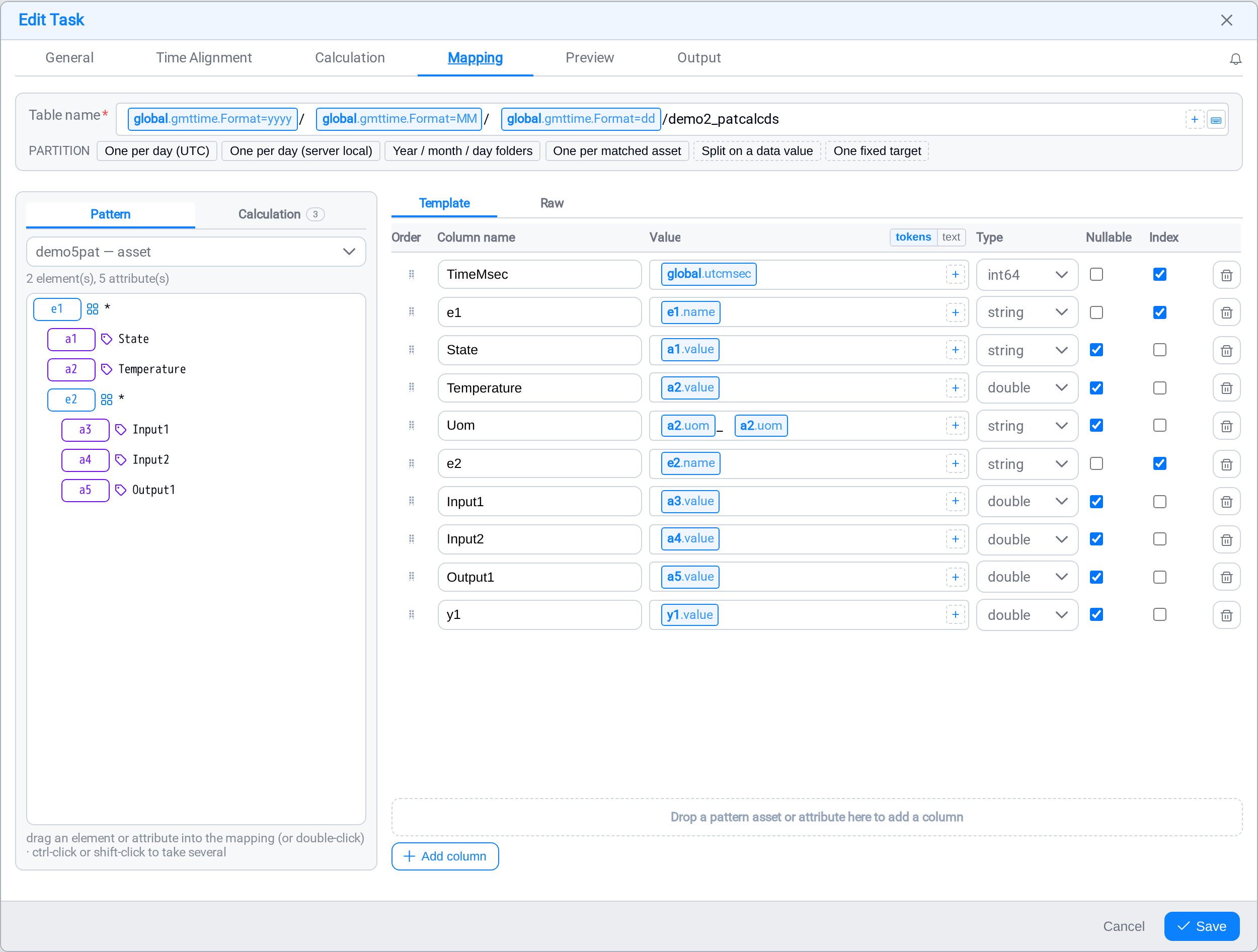Add token to y1 value field

pos(956,615)
